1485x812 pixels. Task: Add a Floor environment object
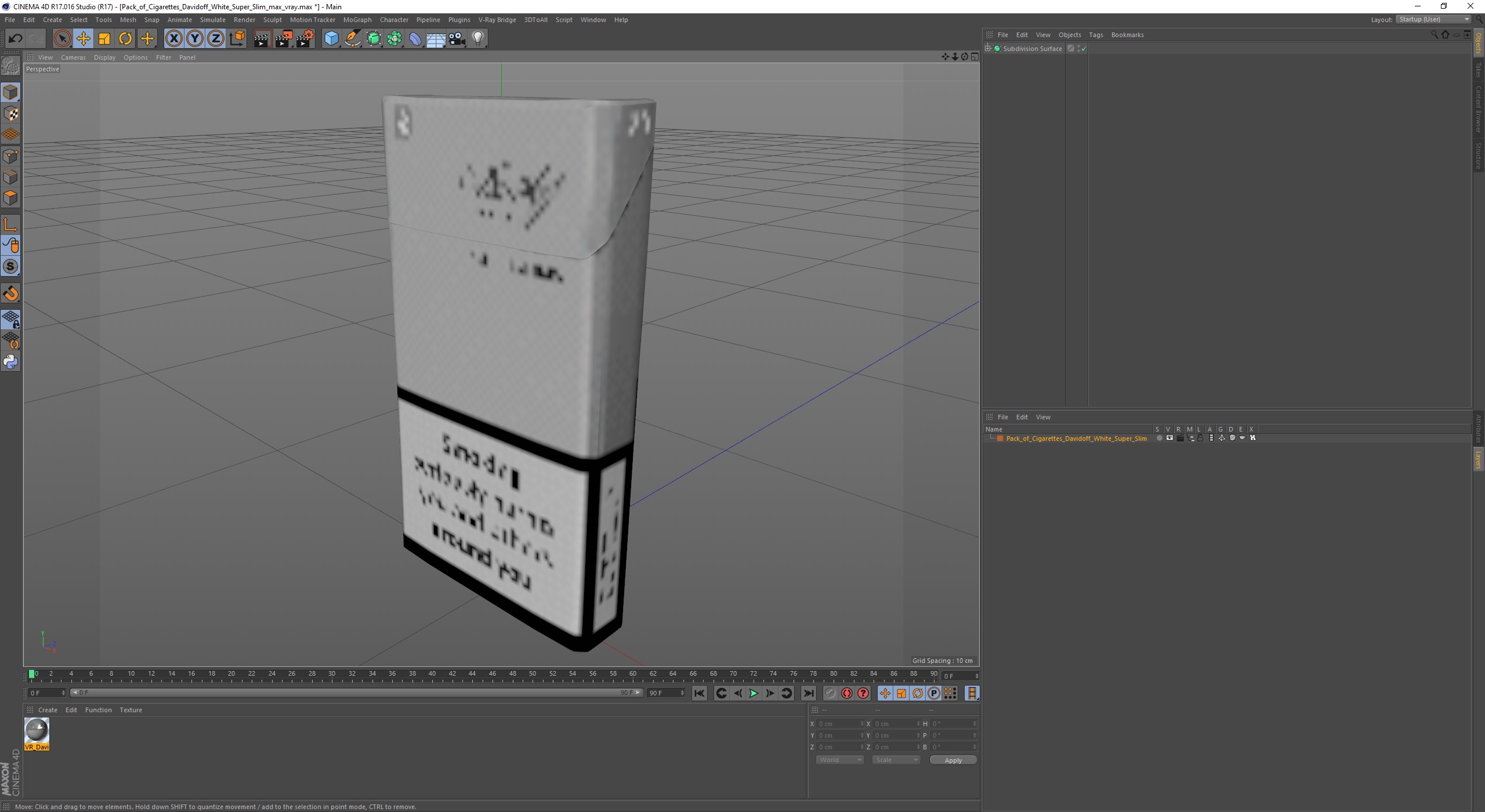point(436,39)
